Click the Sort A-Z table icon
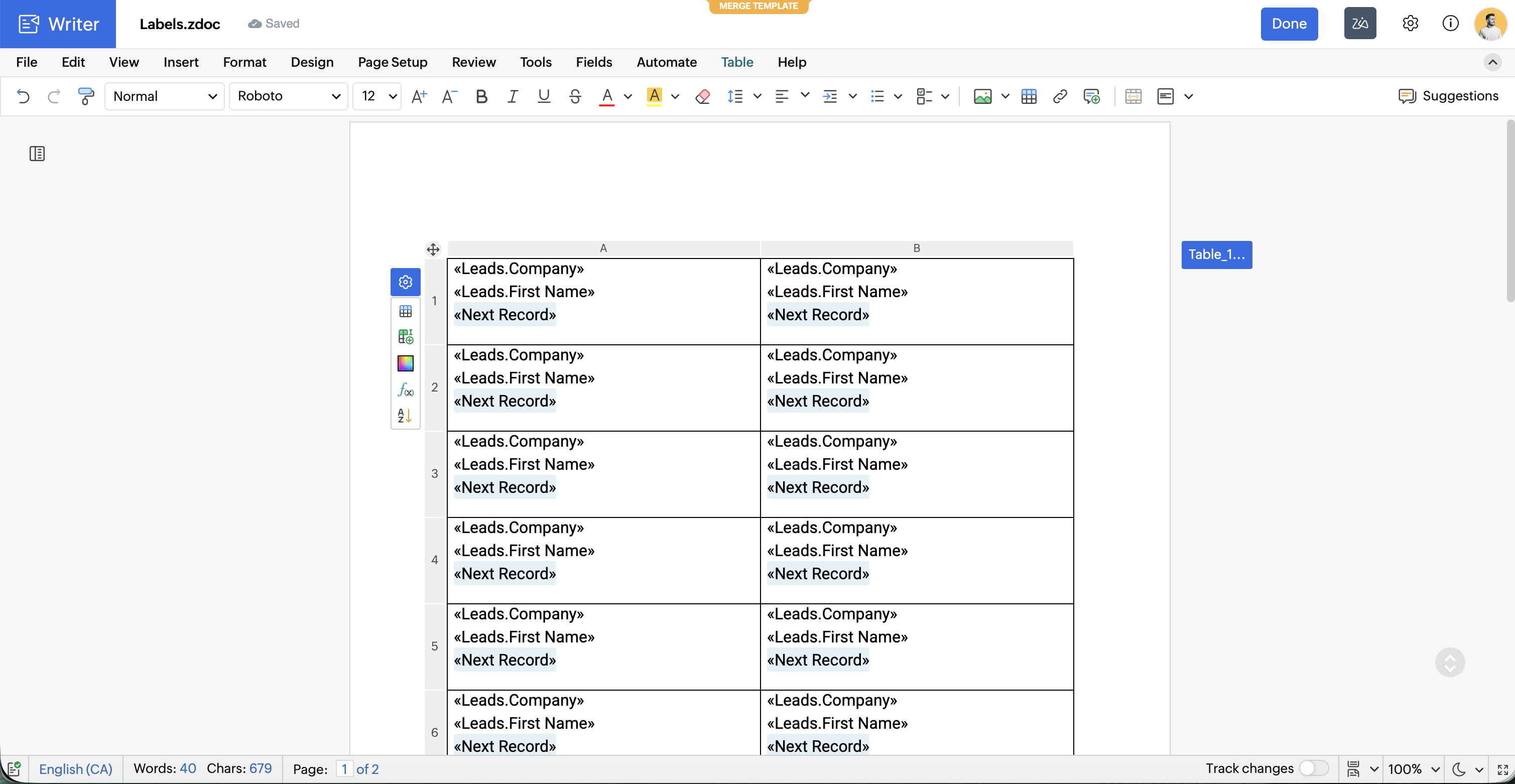Image resolution: width=1515 pixels, height=784 pixels. click(405, 416)
